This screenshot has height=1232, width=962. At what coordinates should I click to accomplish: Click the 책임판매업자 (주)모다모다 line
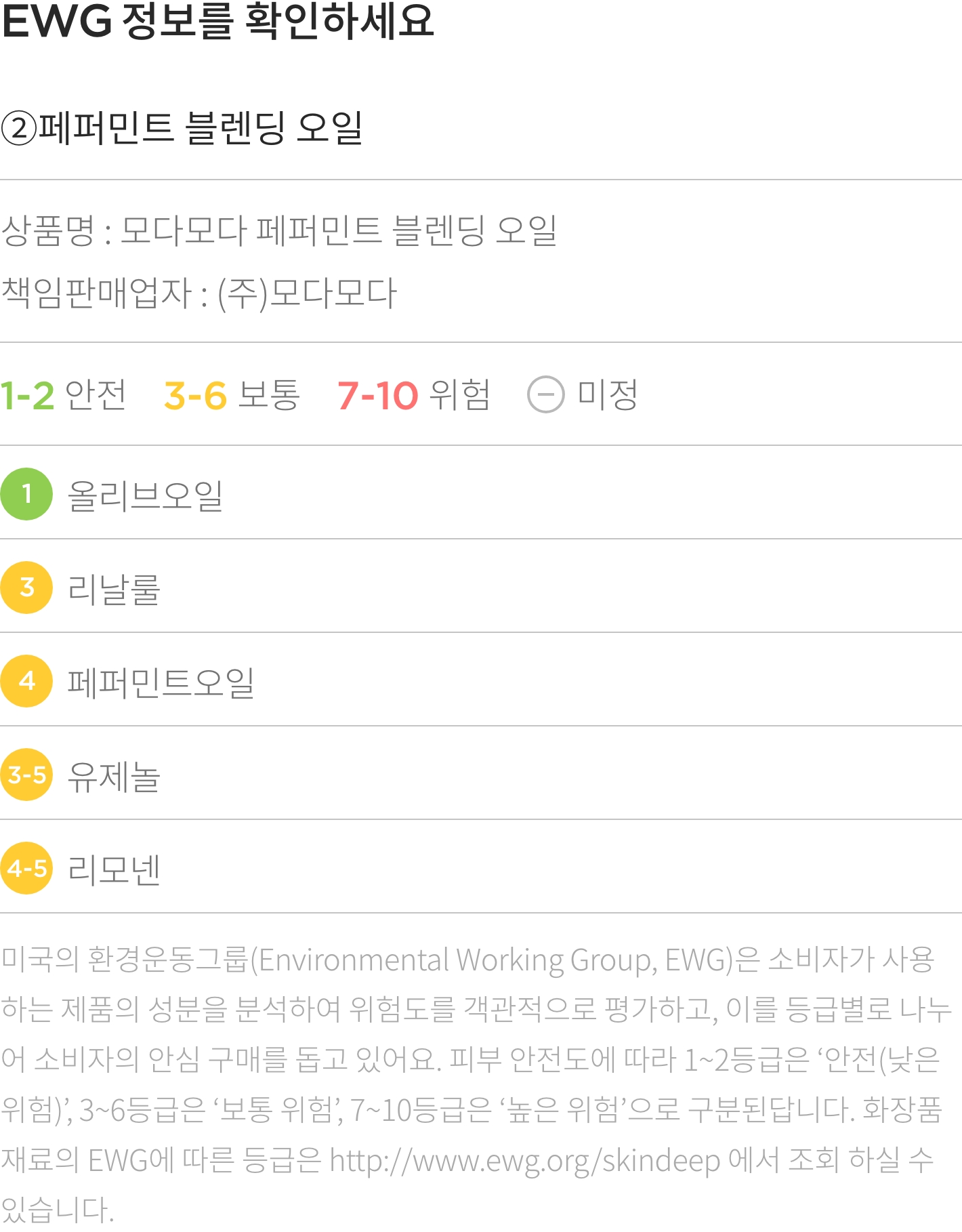(x=198, y=293)
